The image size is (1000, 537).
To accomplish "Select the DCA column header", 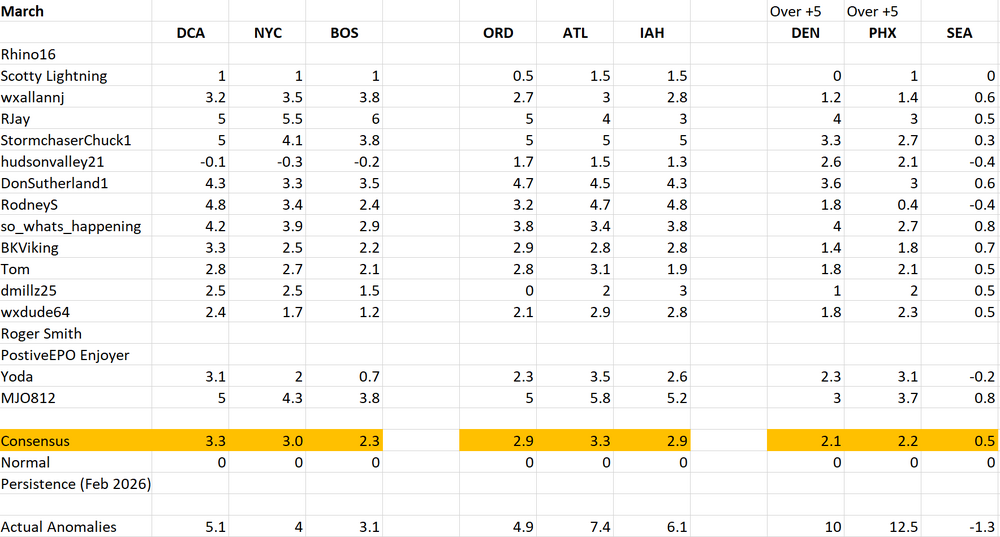I will (x=190, y=33).
